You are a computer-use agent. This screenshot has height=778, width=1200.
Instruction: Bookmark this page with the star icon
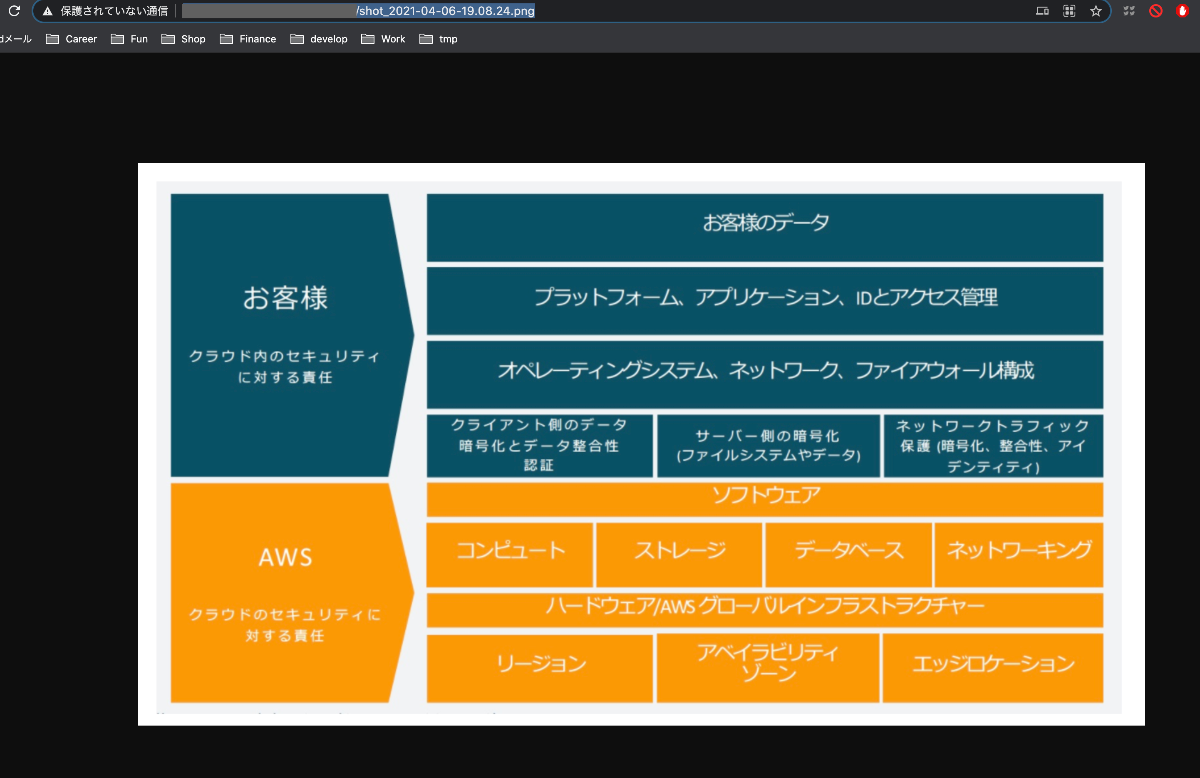pos(1095,11)
